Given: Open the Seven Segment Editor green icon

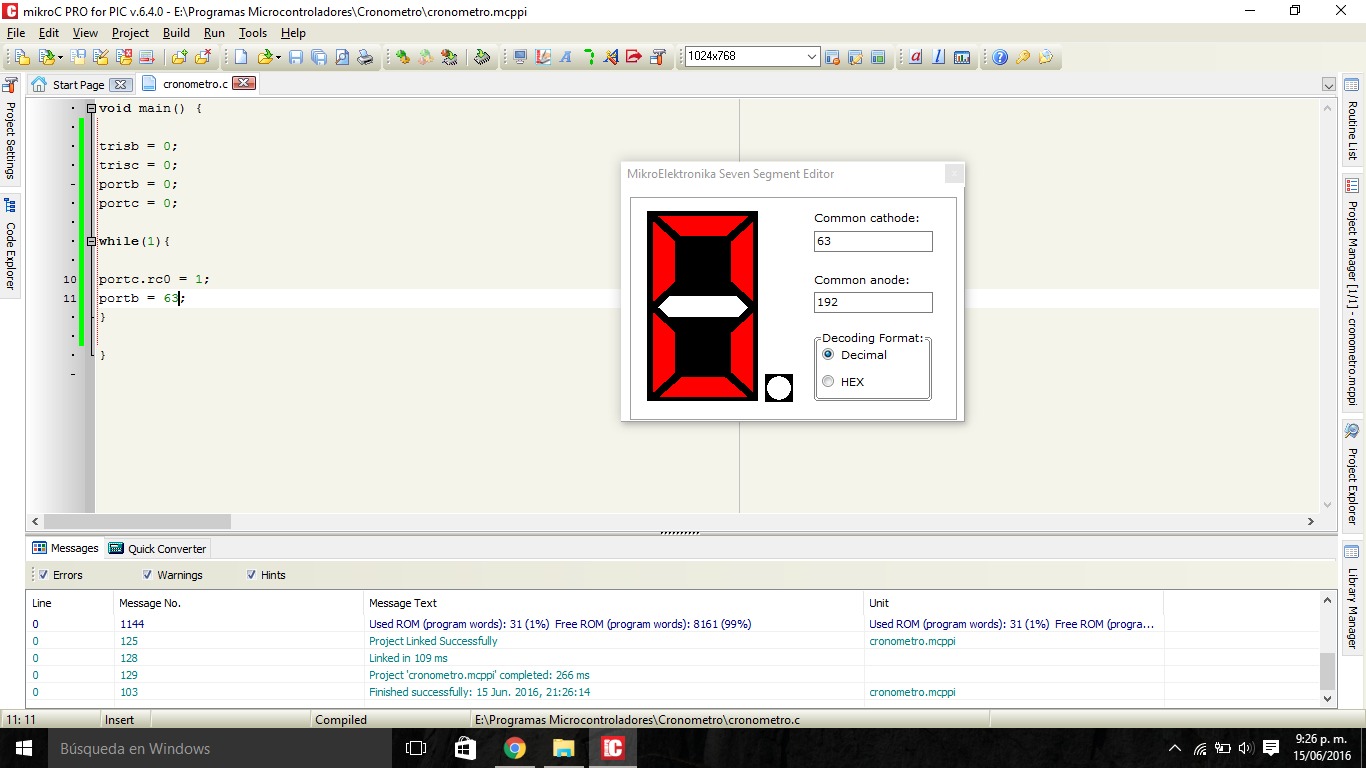Looking at the screenshot, I should (588, 57).
